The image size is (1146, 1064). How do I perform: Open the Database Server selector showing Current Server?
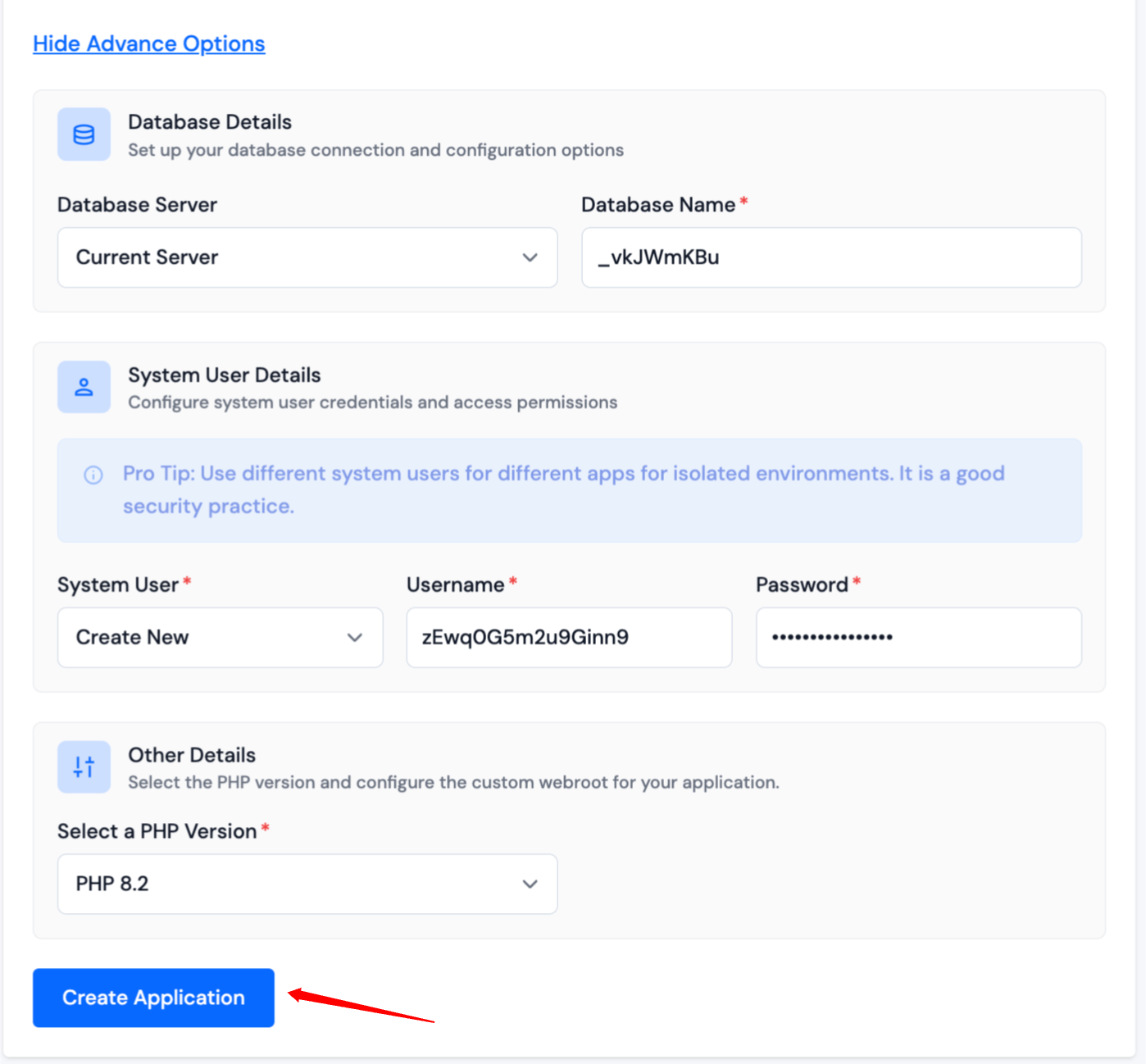click(307, 257)
